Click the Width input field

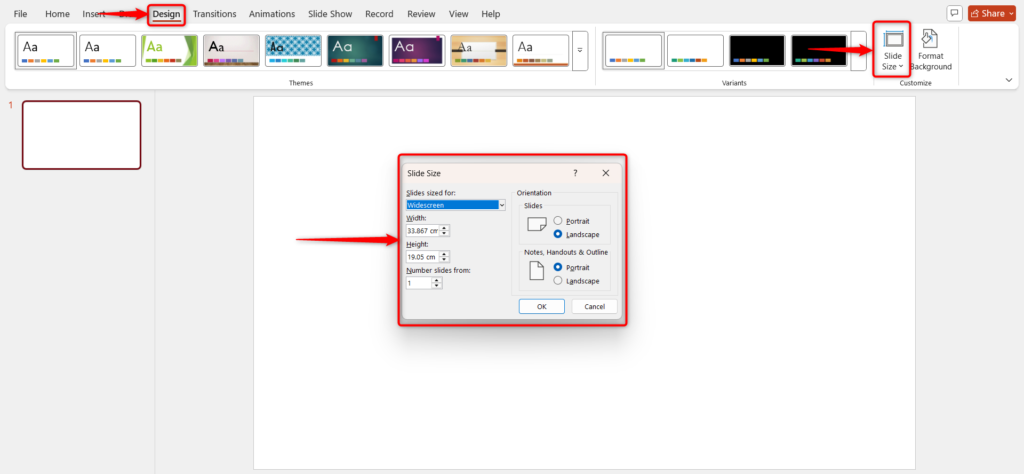[x=423, y=230]
